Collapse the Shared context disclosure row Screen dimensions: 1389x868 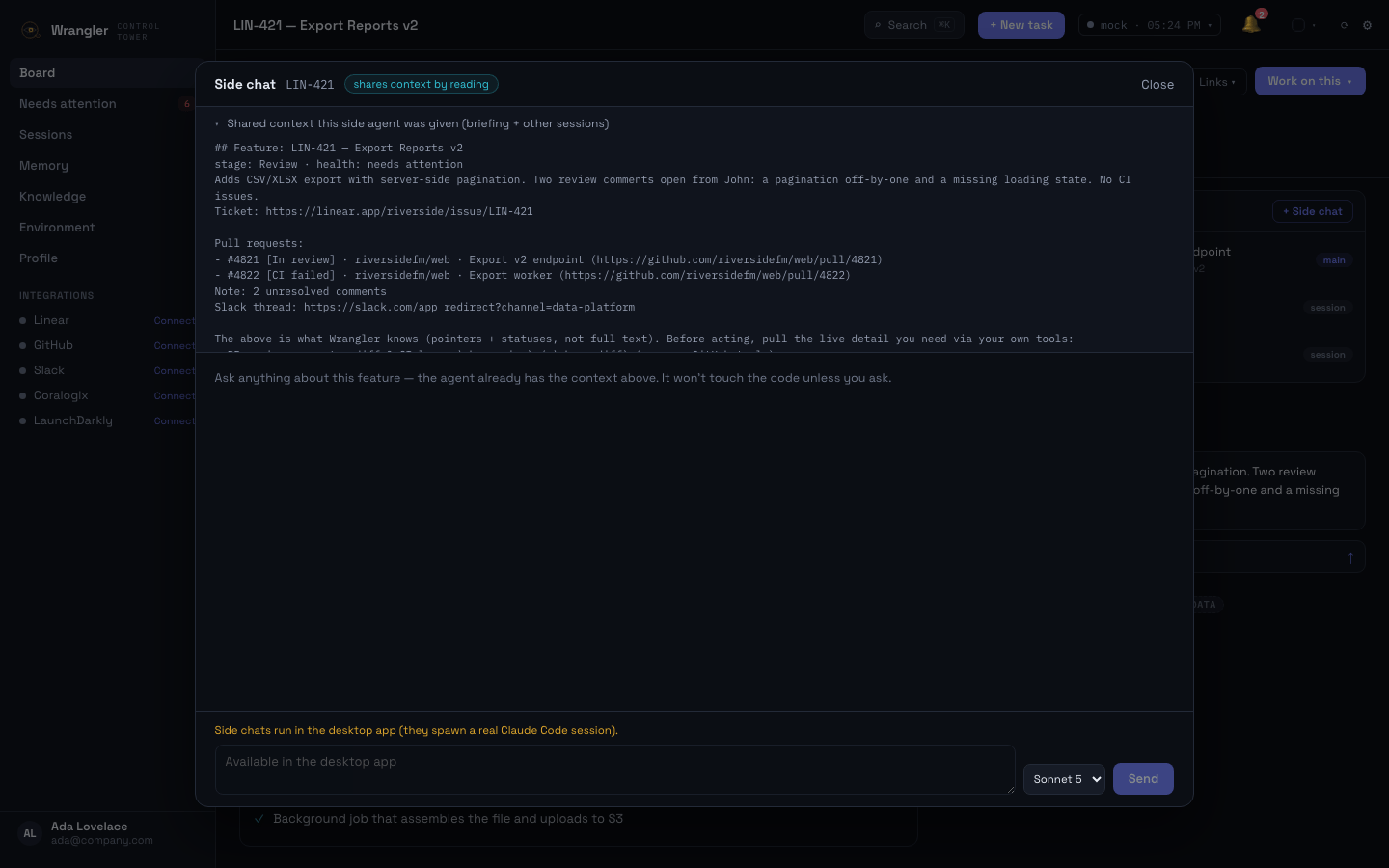[412, 123]
